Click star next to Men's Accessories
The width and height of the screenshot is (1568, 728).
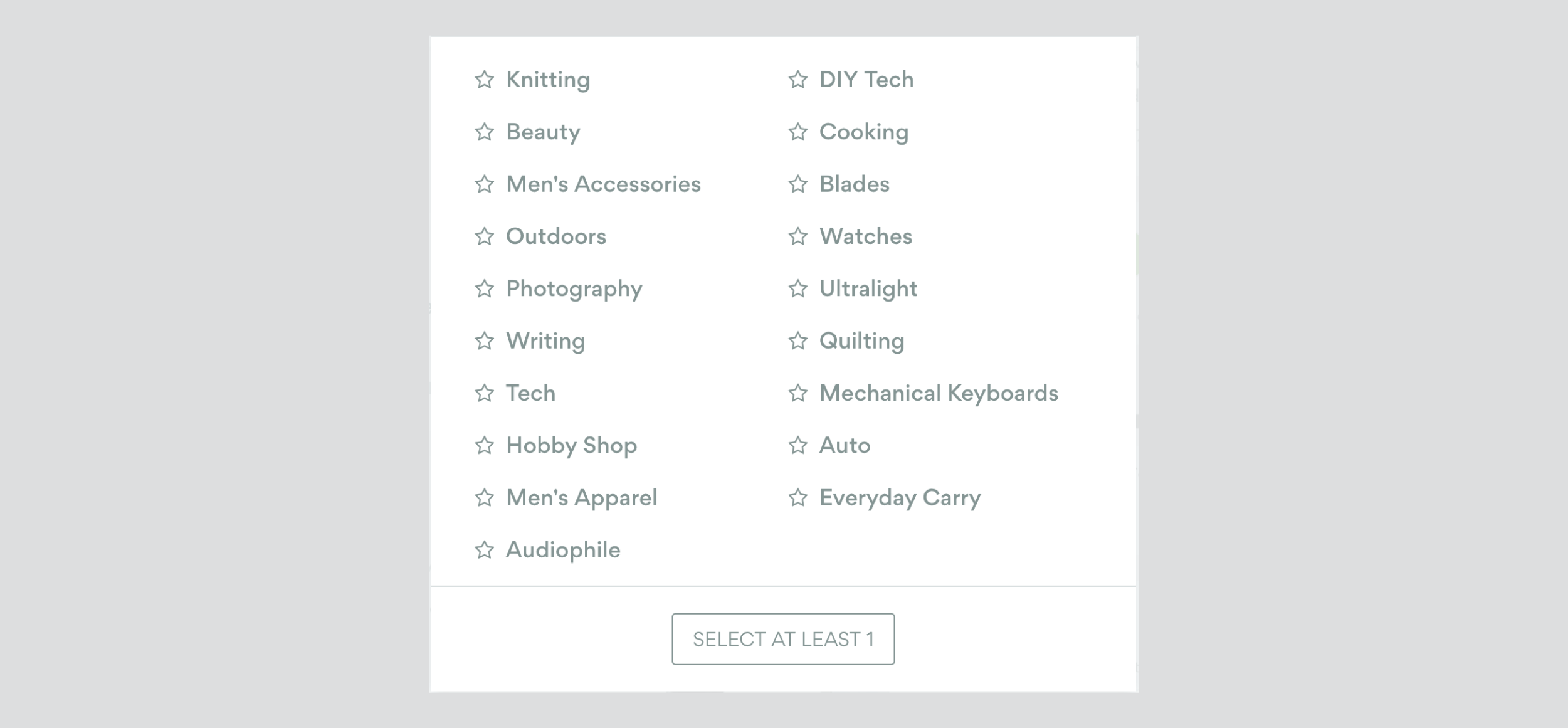pyautogui.click(x=484, y=184)
